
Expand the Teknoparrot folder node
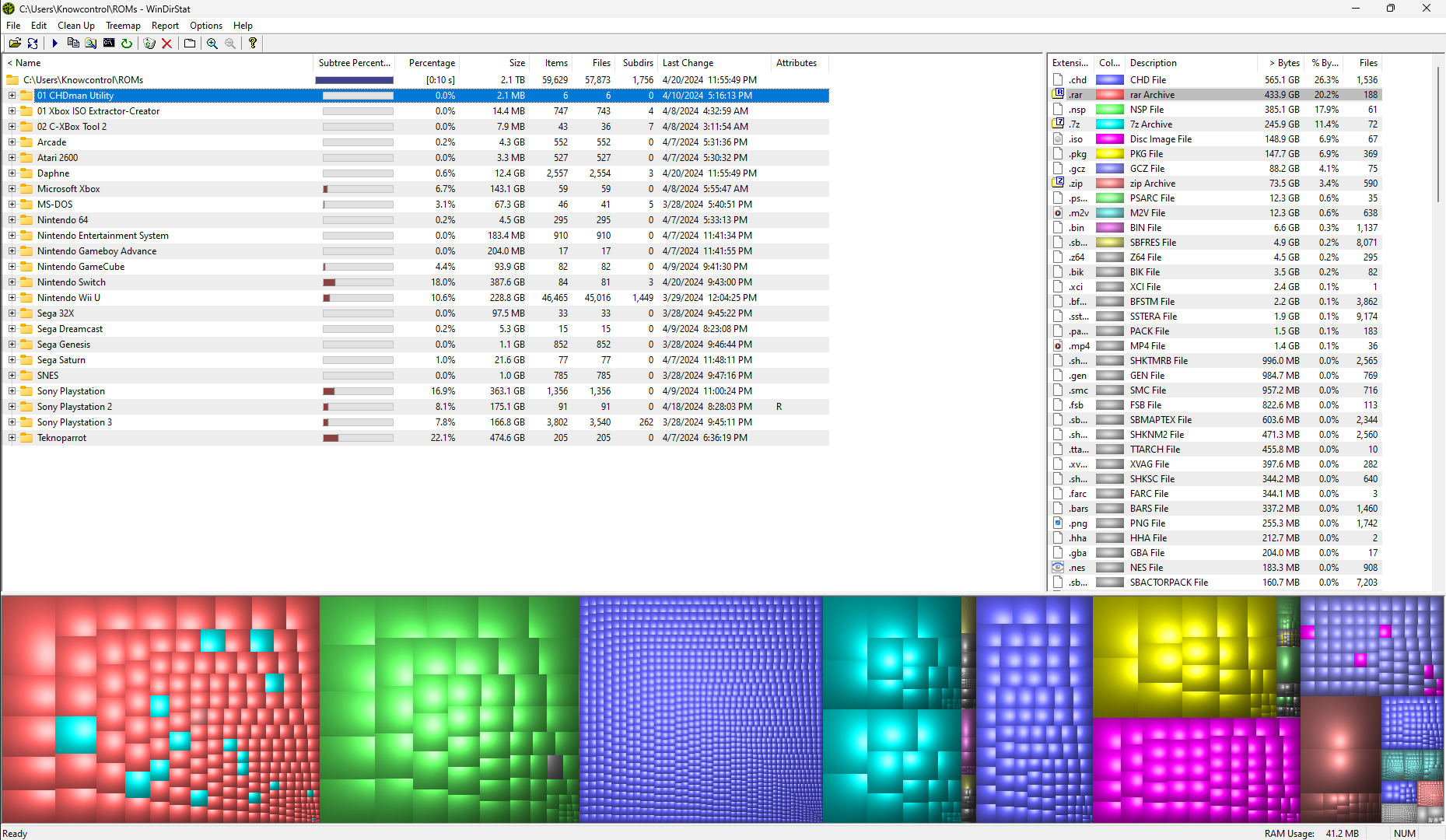coord(12,438)
